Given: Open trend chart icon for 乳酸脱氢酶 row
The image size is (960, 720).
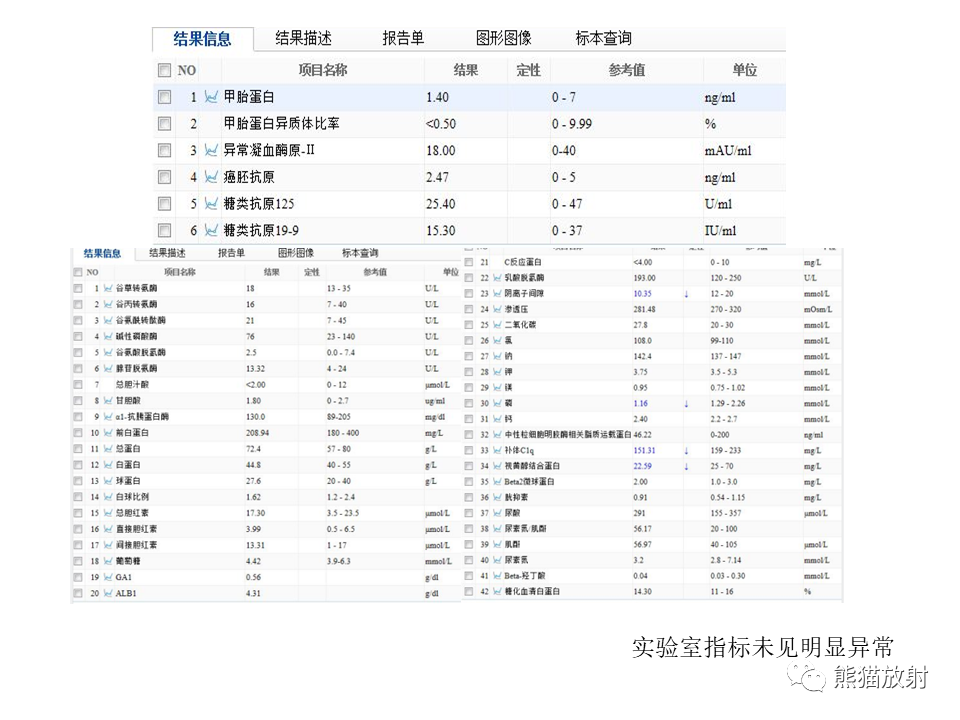Looking at the screenshot, I should coord(497,277).
